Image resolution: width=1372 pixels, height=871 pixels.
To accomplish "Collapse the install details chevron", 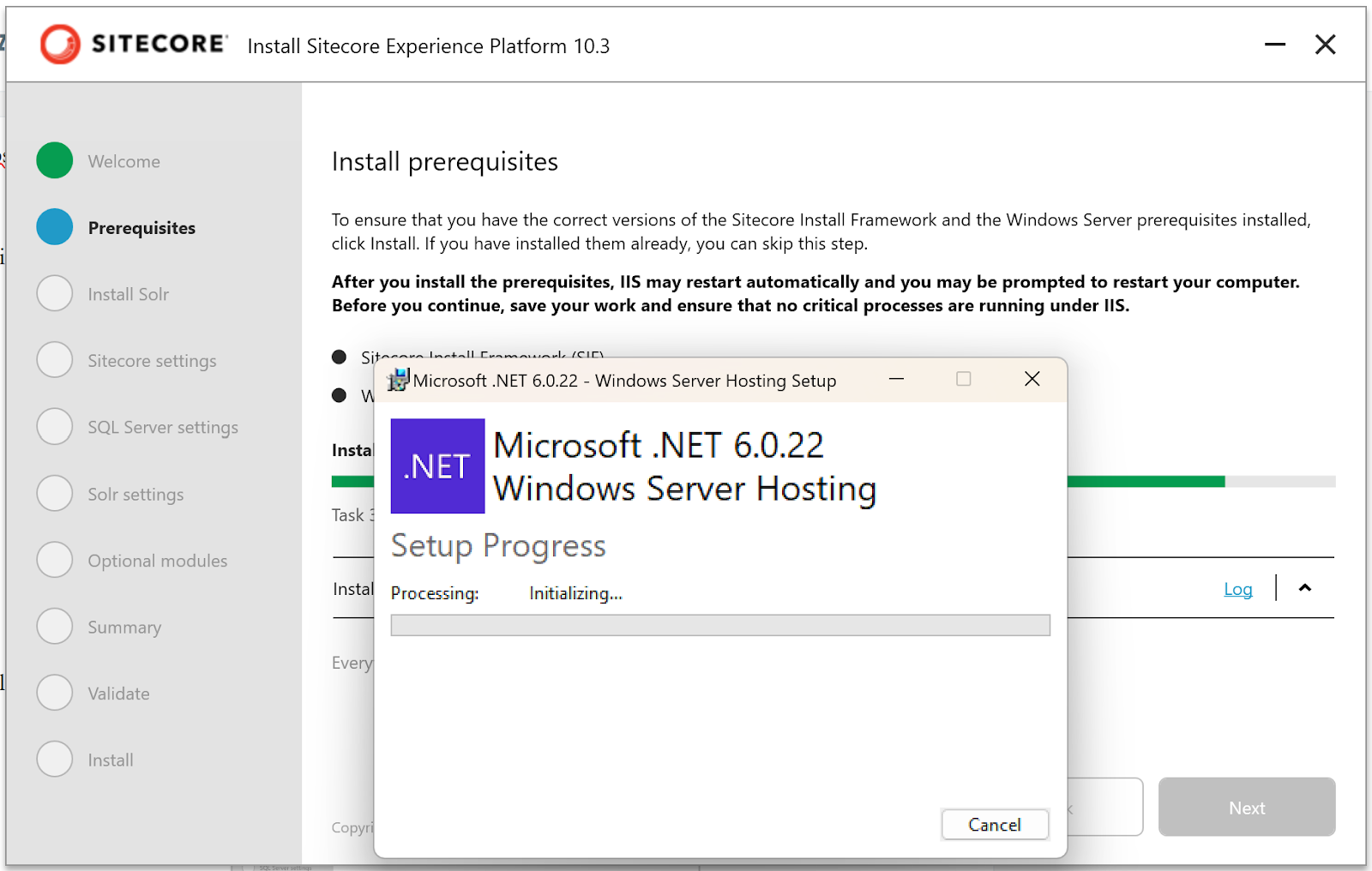I will point(1305,588).
